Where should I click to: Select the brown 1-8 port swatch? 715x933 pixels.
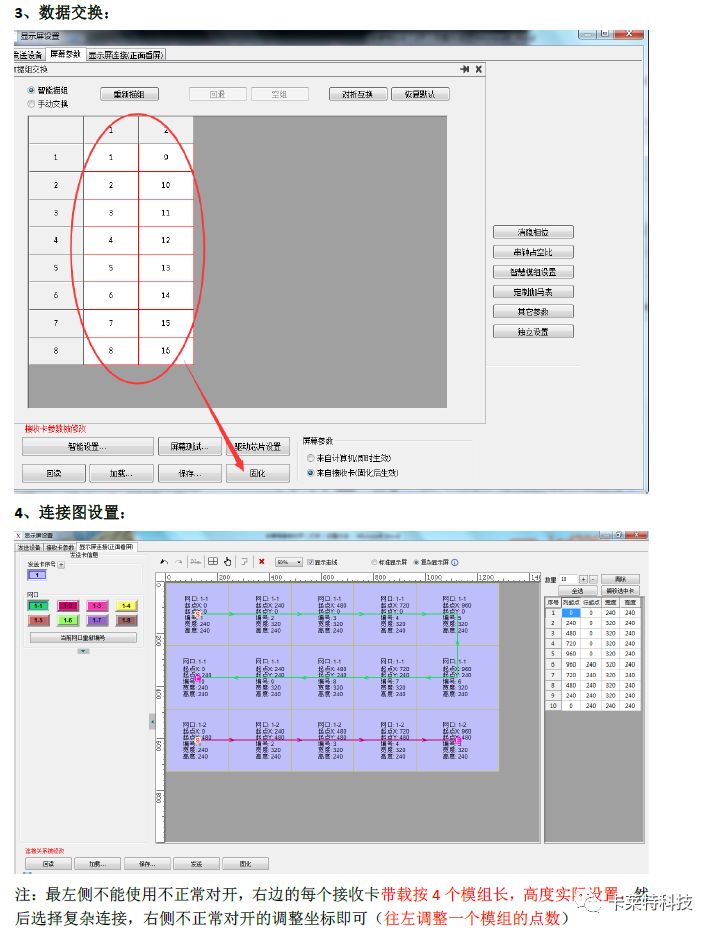126,620
